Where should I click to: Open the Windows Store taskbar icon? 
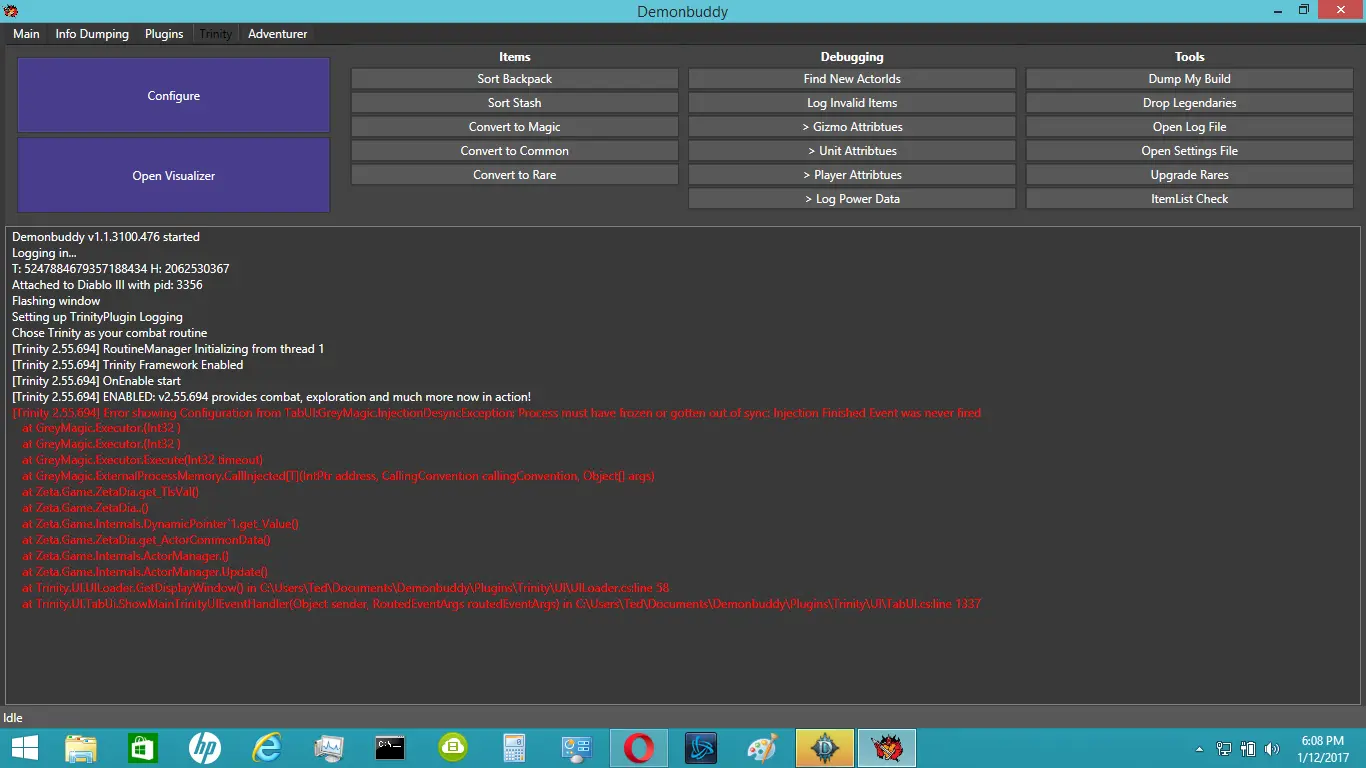pos(143,748)
